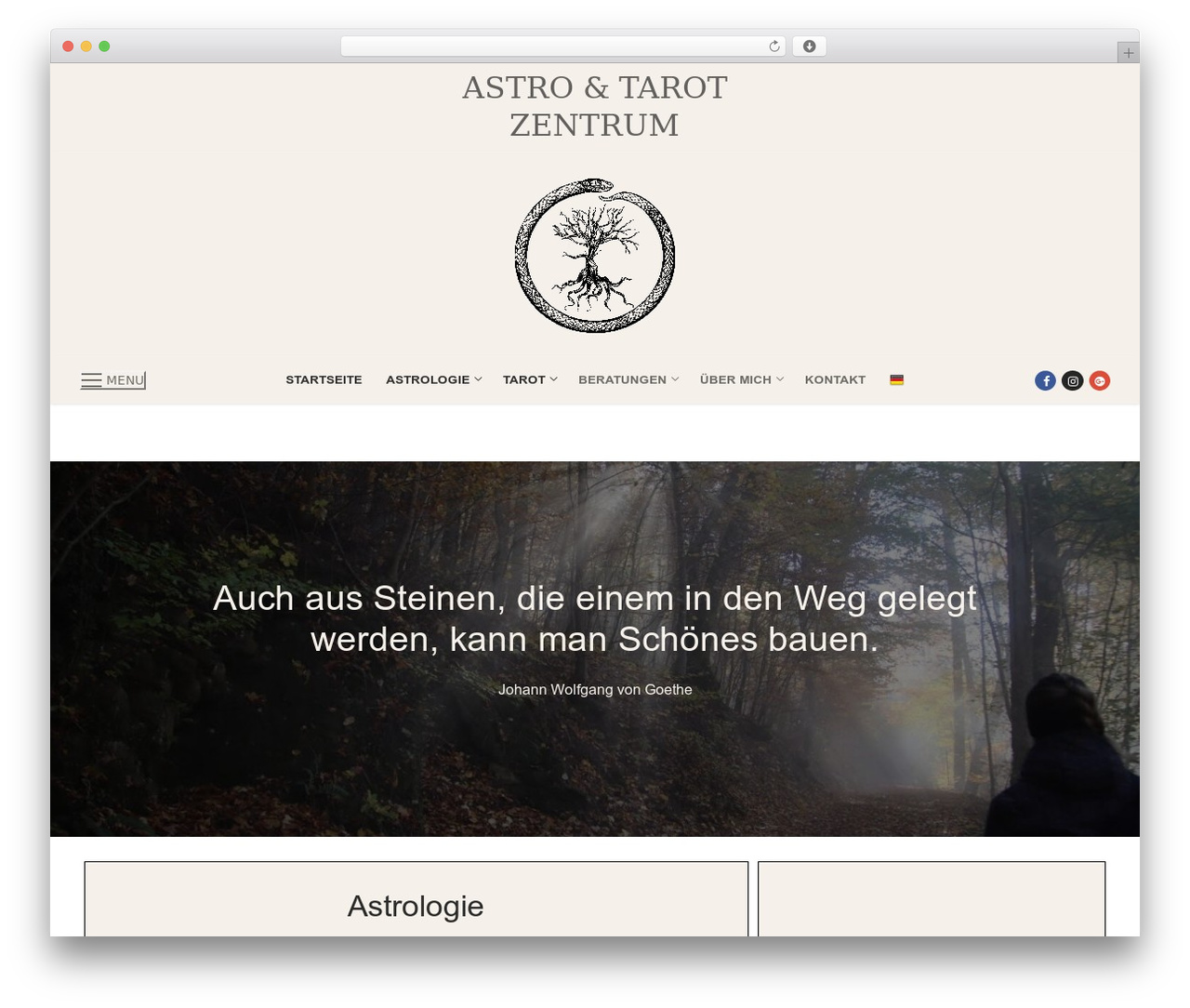Select the German flag language icon
The image size is (1190, 1008).
click(896, 379)
